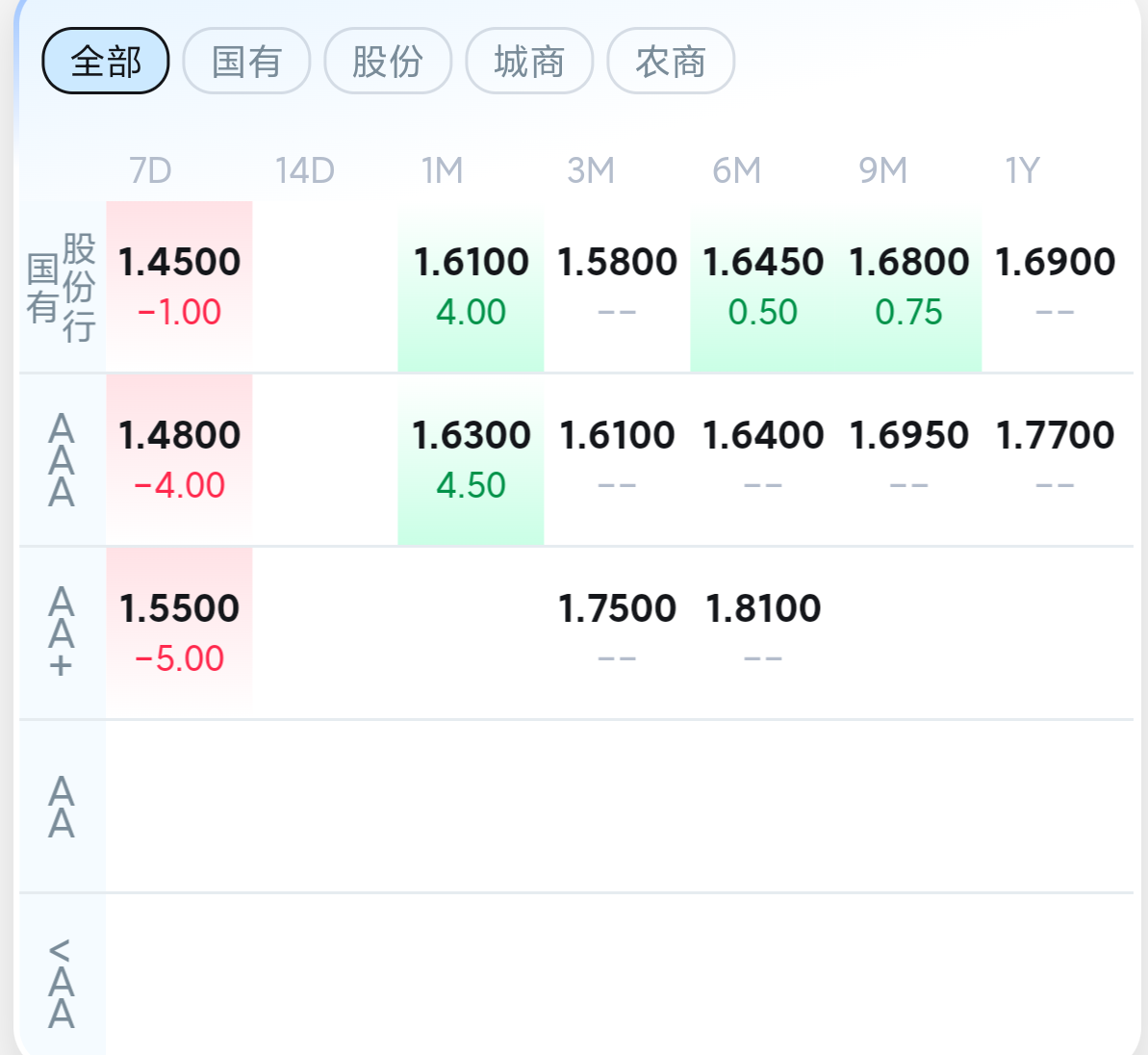Open the AA+ 1.5500 rate cell

179,631
